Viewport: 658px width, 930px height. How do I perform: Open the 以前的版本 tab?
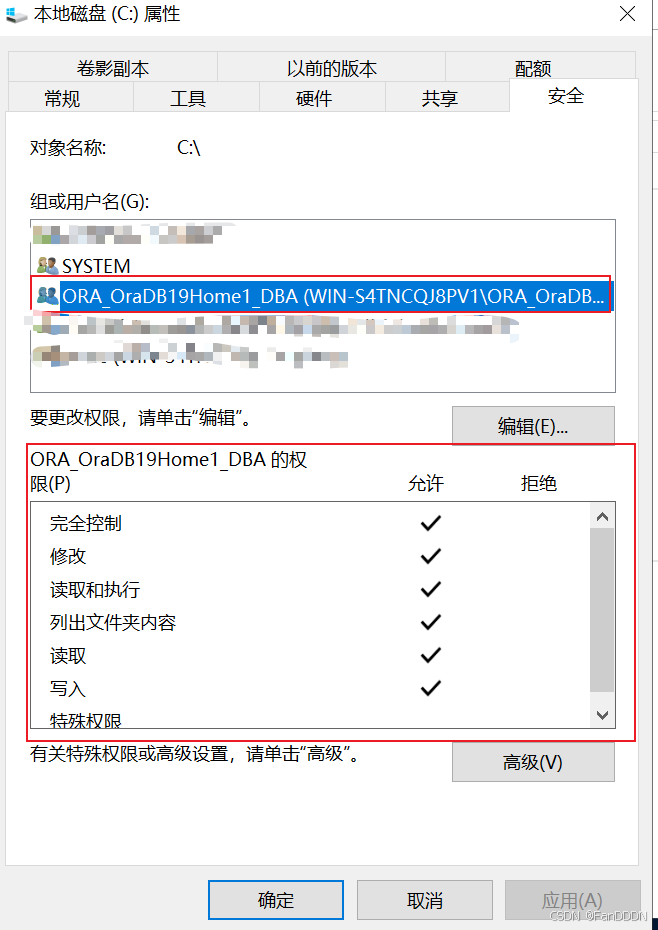pyautogui.click(x=332, y=68)
